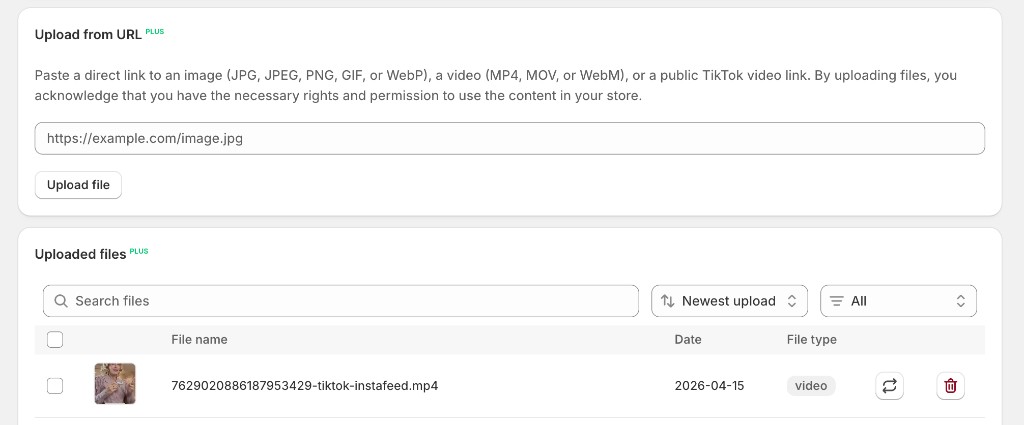
Task: Click the PLUS badge next to Upload from URL
Action: point(155,32)
